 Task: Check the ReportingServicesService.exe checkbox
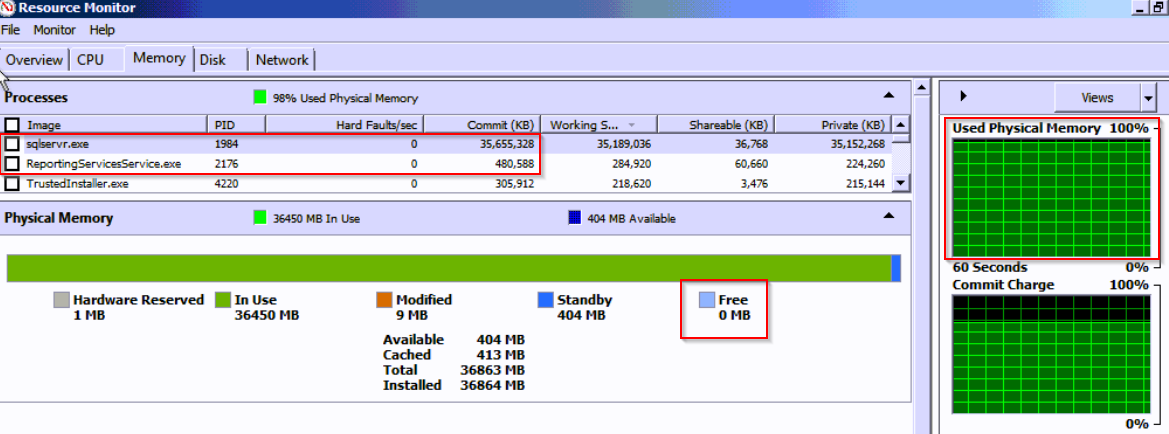[12, 163]
